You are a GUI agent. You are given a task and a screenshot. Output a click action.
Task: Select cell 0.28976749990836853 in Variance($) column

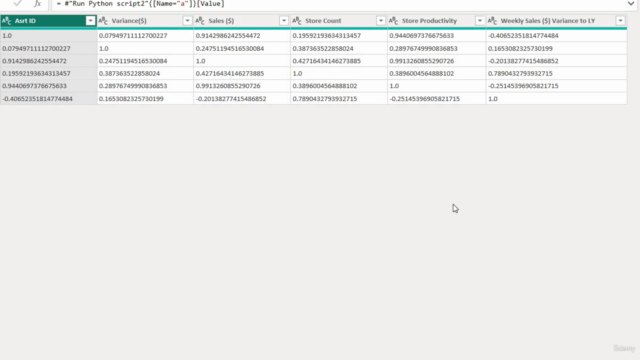tap(145, 86)
